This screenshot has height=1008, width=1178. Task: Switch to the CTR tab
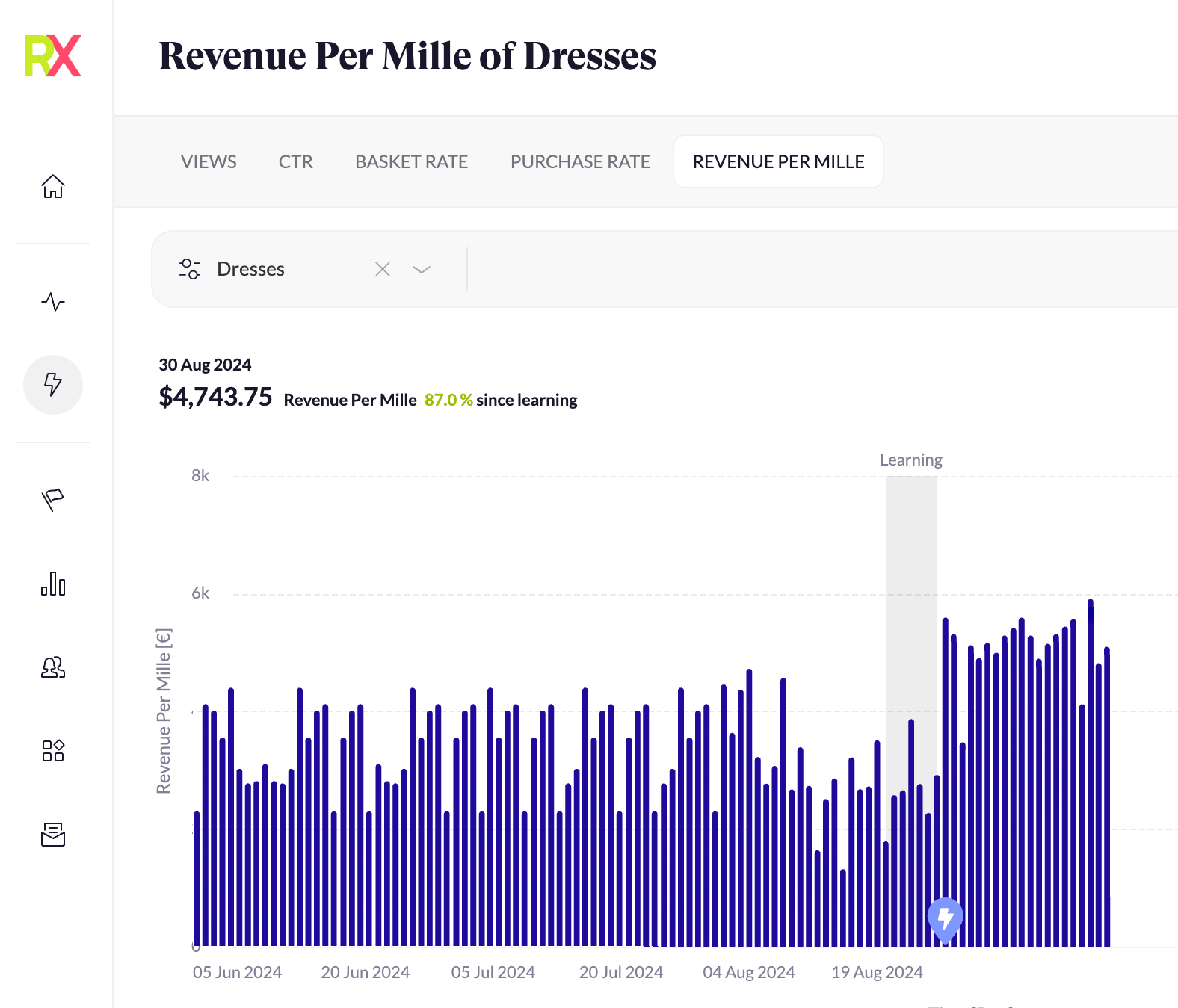click(x=296, y=161)
